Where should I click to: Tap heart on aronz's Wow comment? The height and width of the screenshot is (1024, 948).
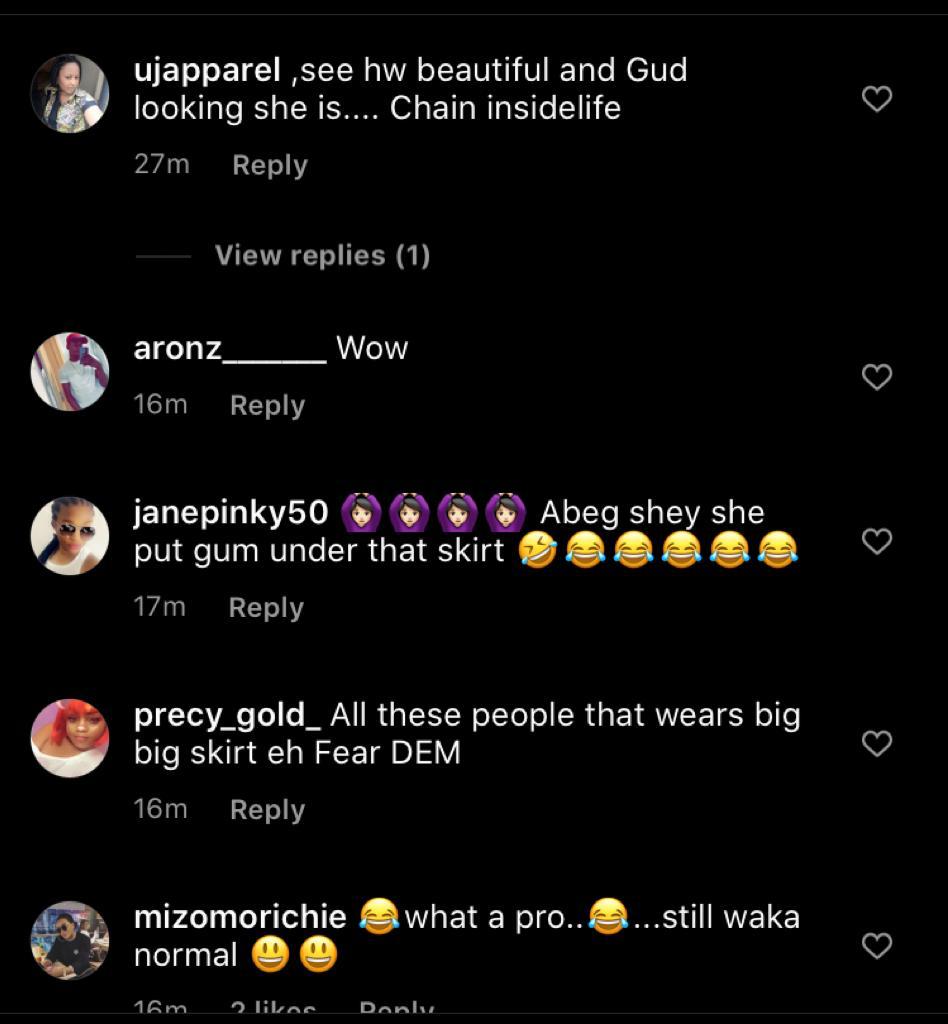(876, 377)
